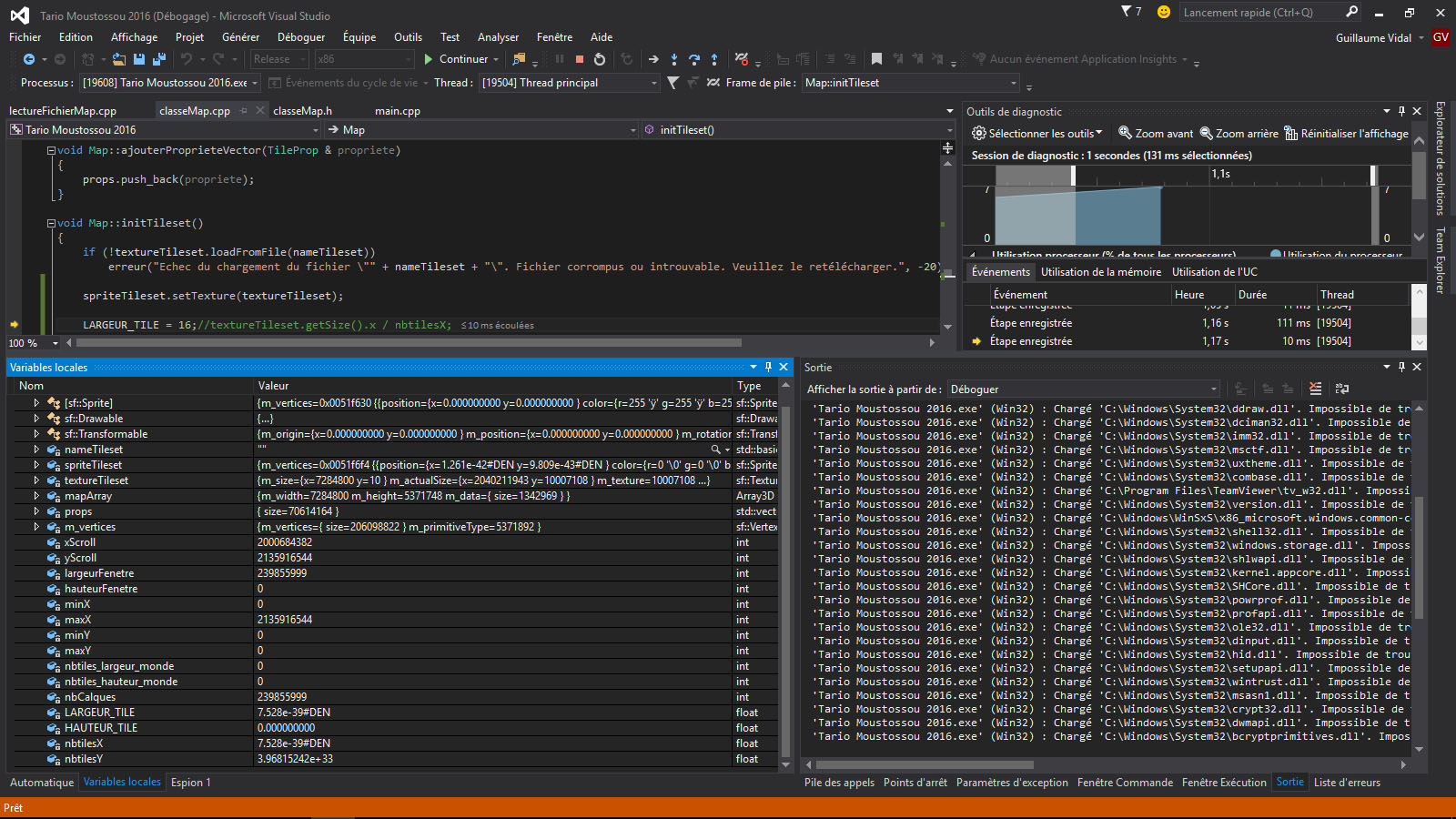Save all files with the stacked floppy icon
Image resolution: width=1456 pixels, height=819 pixels.
[159, 59]
